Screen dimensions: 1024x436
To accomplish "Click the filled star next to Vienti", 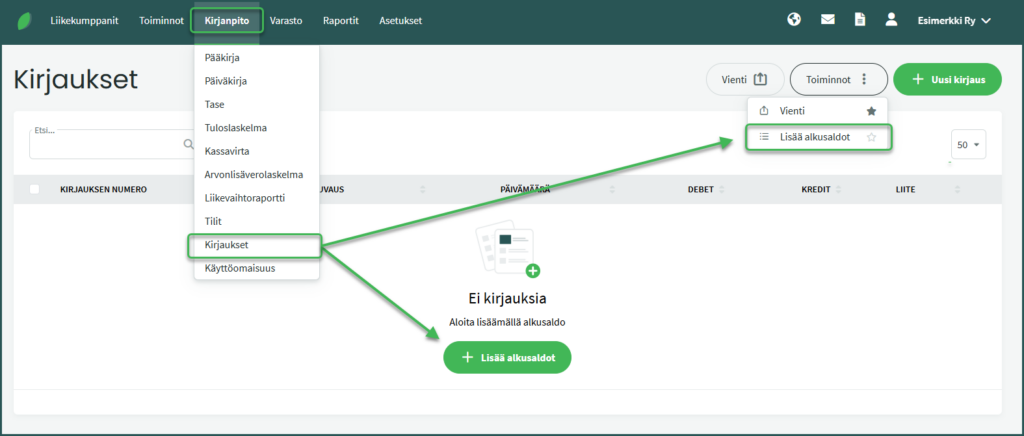I will 871,111.
